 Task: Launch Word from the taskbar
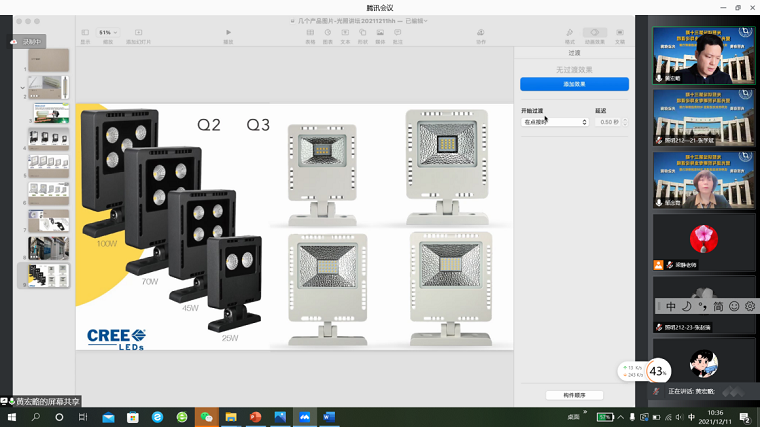click(329, 416)
